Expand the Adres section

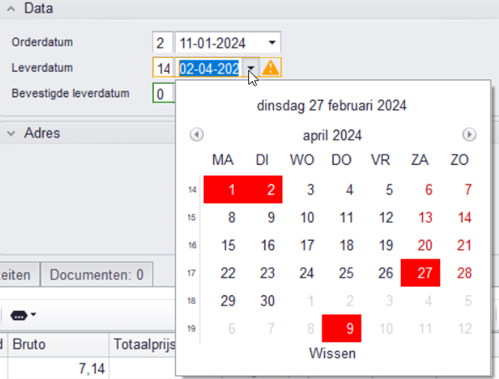pyautogui.click(x=11, y=134)
